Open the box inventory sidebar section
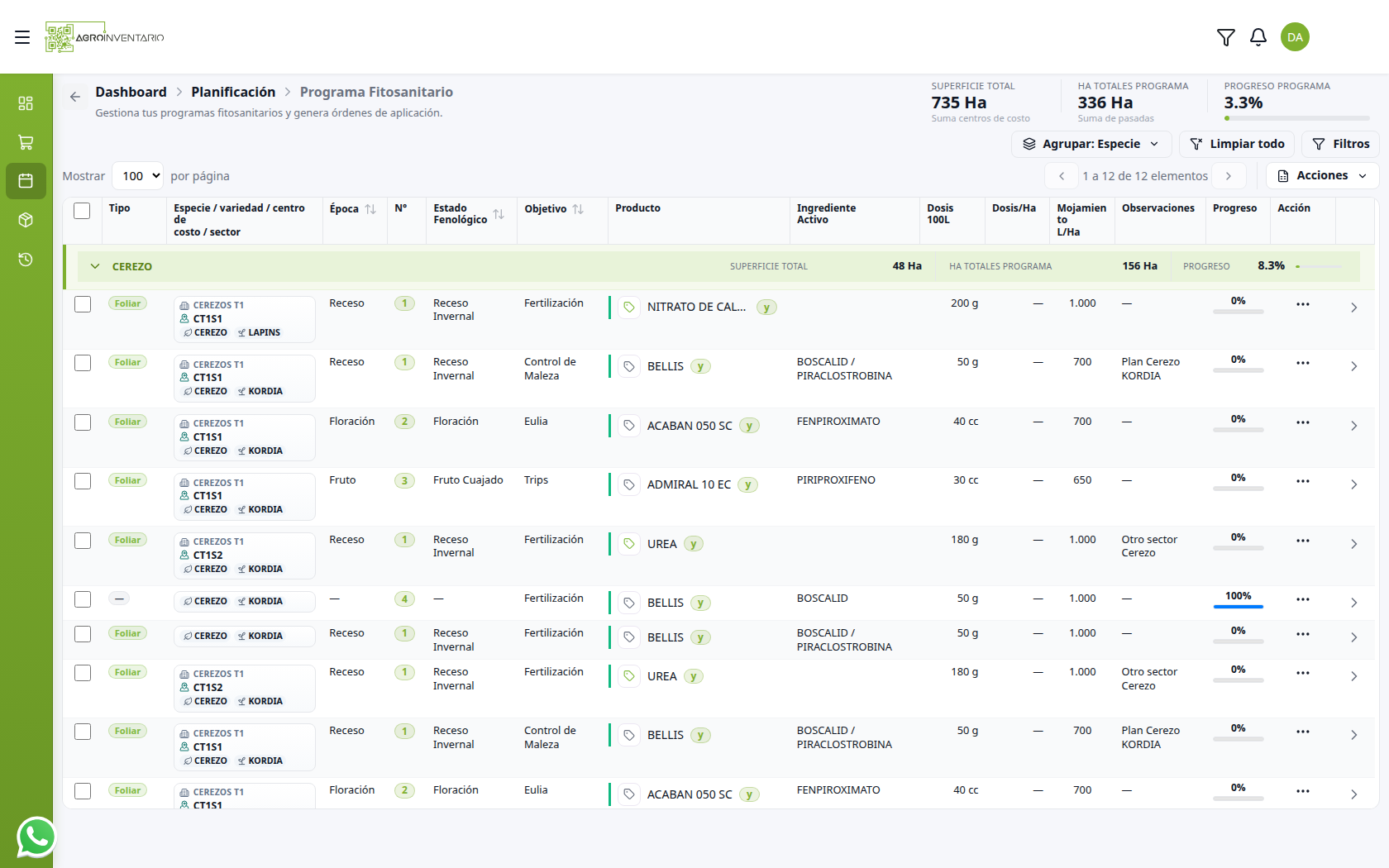Viewport: 1389px width, 868px height. [x=26, y=220]
